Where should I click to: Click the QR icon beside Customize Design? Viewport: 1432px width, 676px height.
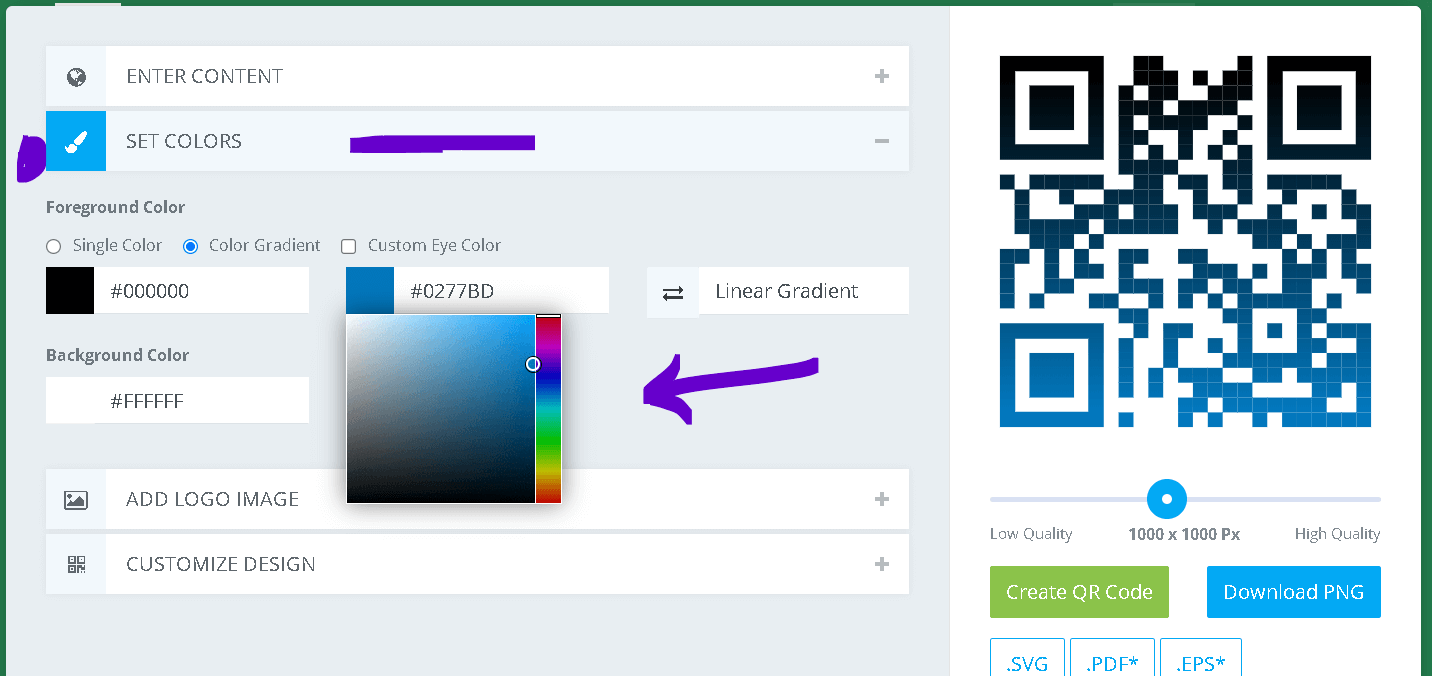click(x=76, y=565)
